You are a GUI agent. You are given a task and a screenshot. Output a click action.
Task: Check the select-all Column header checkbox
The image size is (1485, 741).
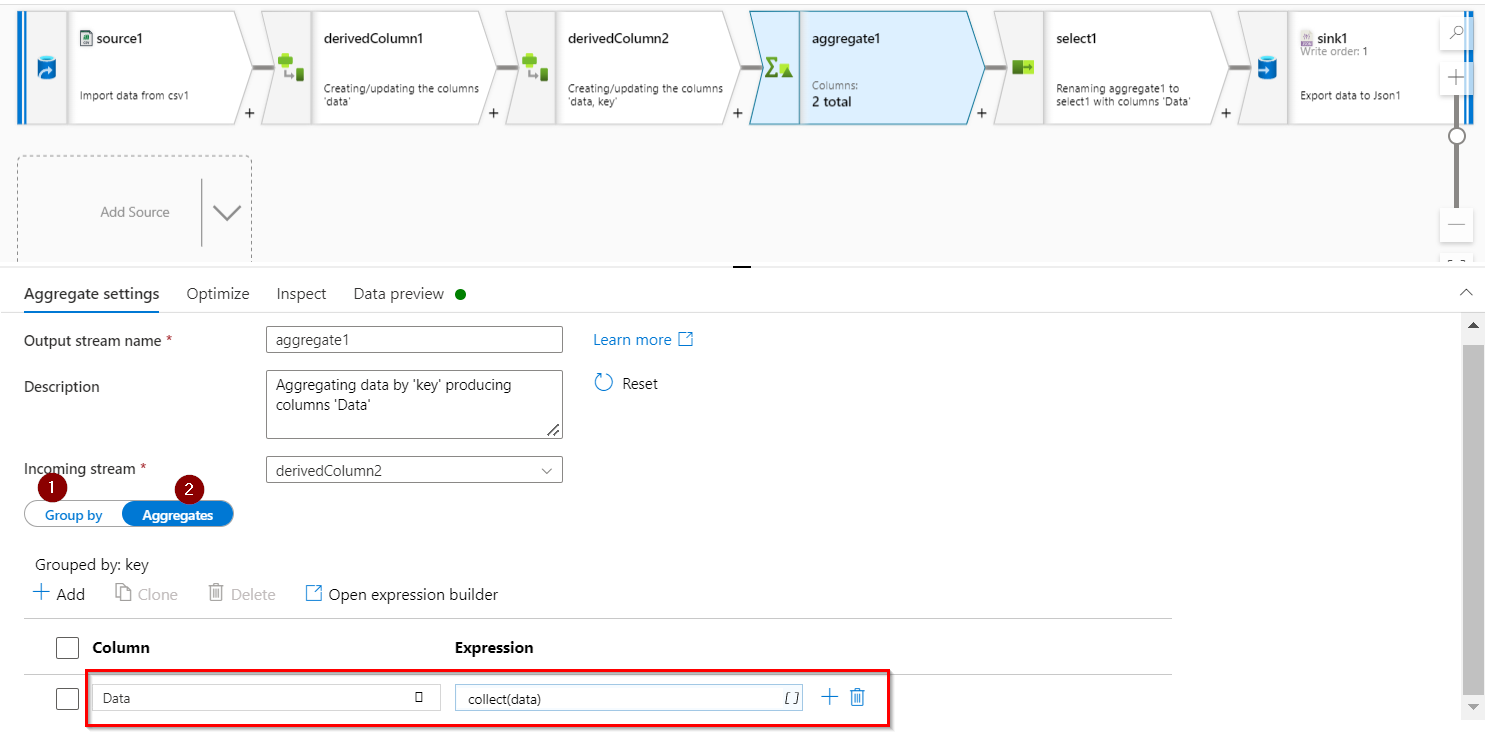point(67,648)
